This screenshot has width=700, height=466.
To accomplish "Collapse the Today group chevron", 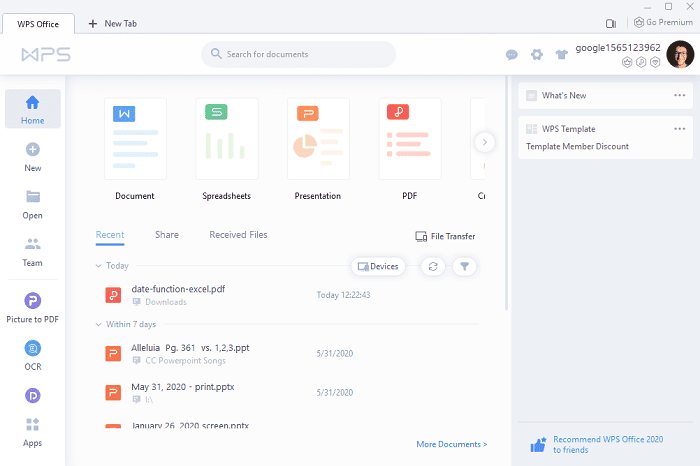I will (98, 266).
